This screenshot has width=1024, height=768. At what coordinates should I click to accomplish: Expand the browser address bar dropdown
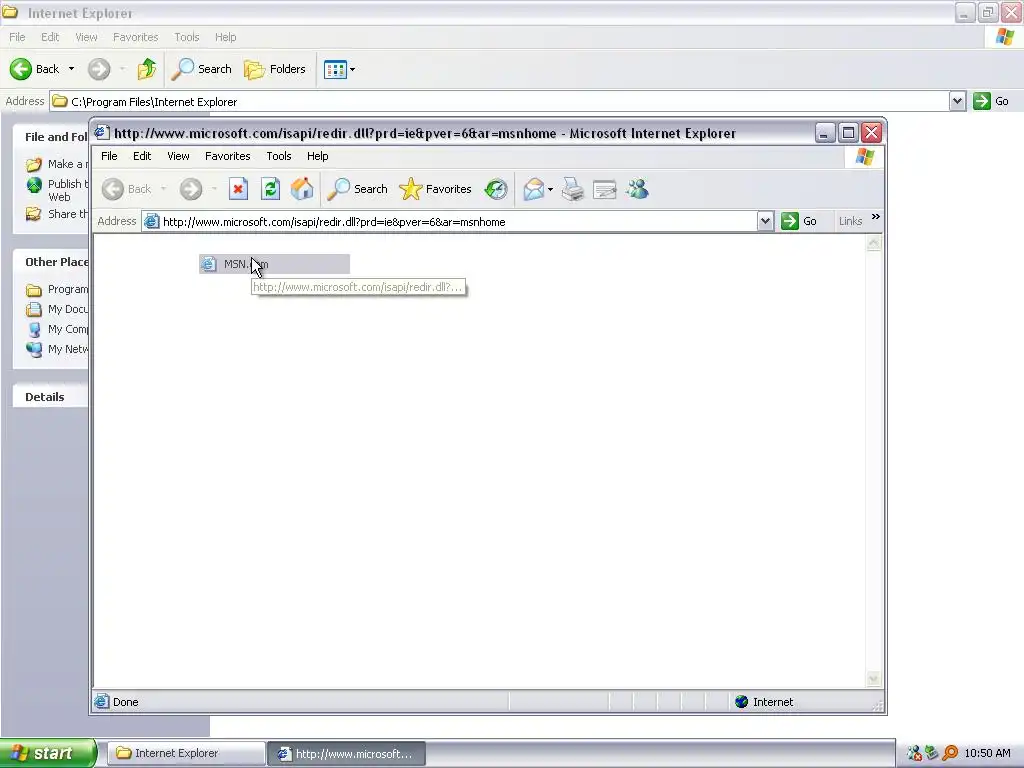[765, 221]
